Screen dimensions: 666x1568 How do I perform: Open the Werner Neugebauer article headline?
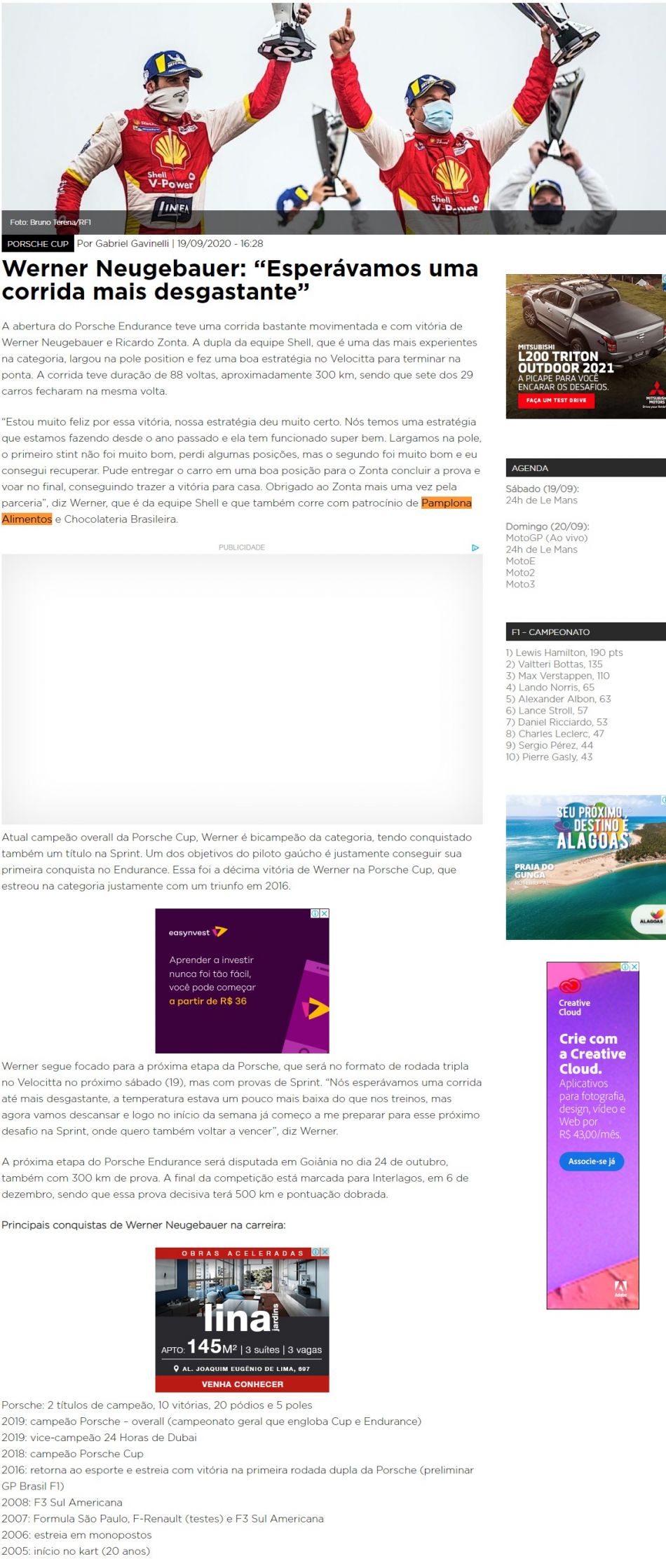pyautogui.click(x=240, y=280)
